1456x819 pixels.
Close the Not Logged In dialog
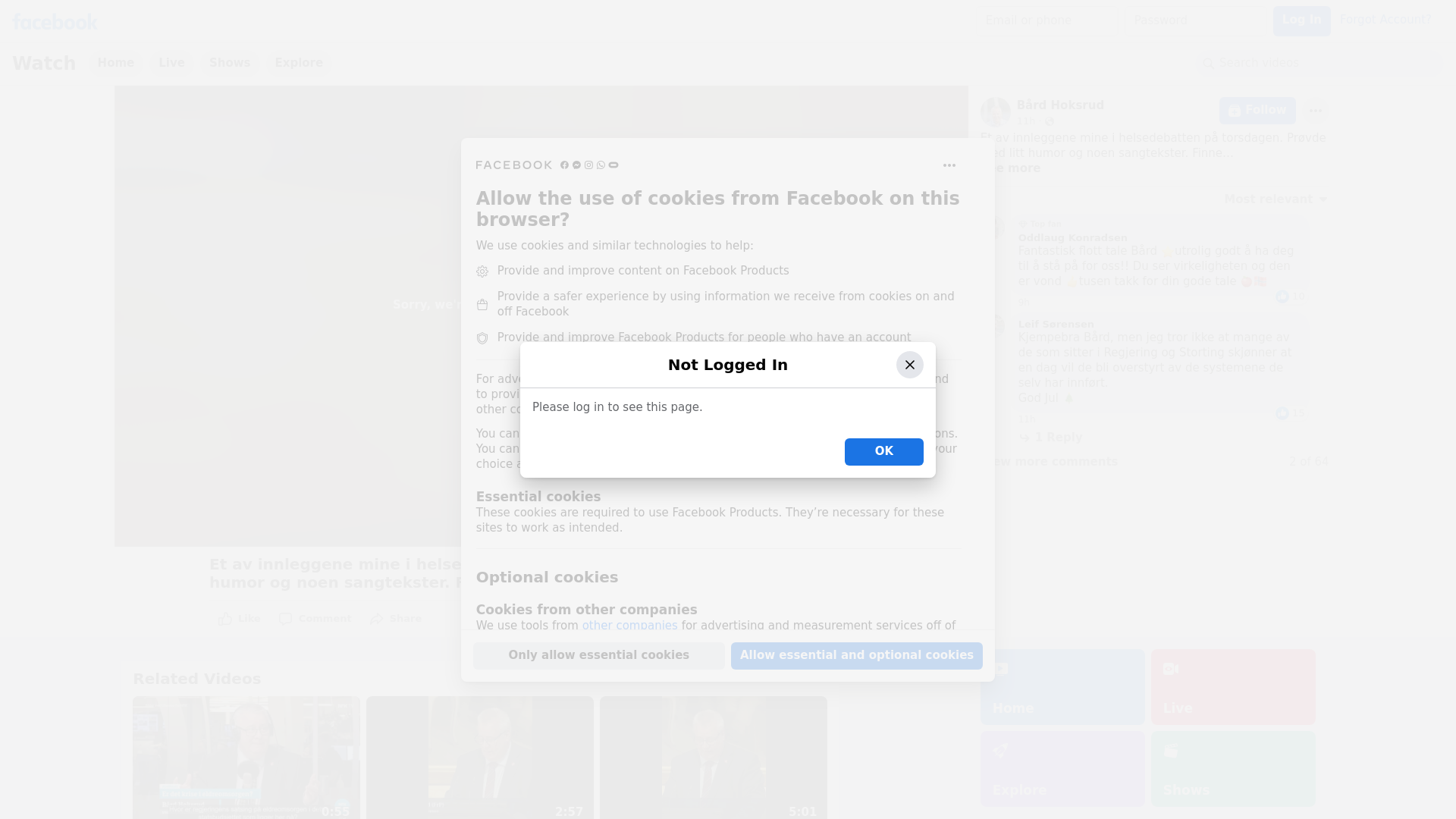point(909,365)
